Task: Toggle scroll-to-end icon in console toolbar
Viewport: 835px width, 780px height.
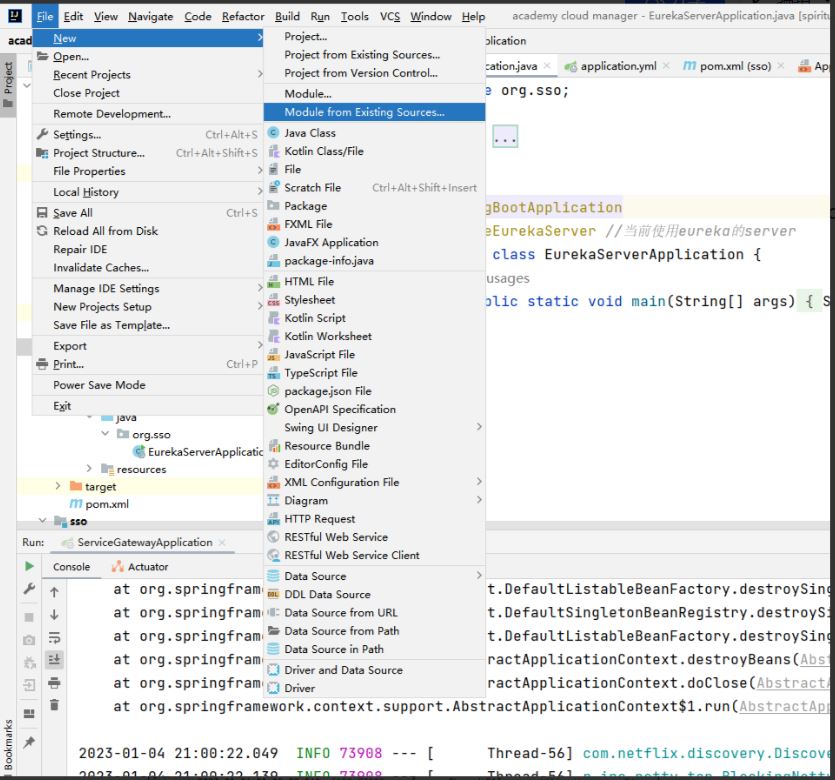Action: coord(54,660)
